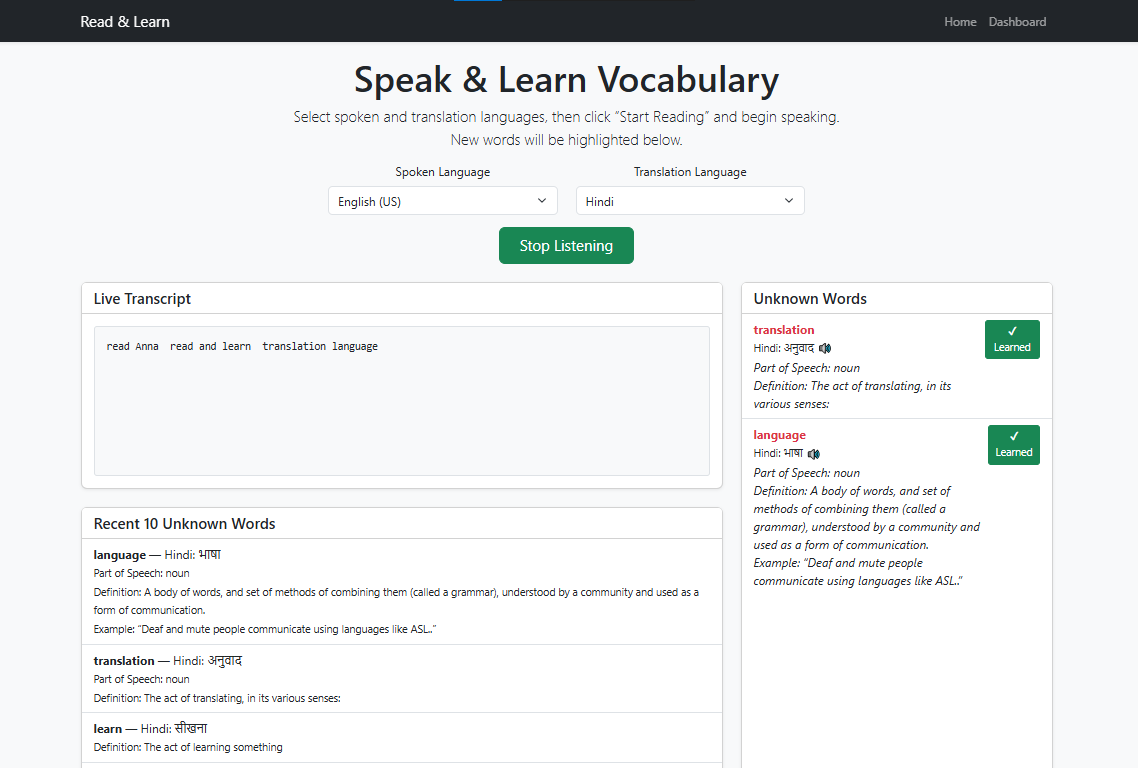Screen dimensions: 1138x768
Task: Open the Spoken Language dropdown
Action: tap(442, 201)
